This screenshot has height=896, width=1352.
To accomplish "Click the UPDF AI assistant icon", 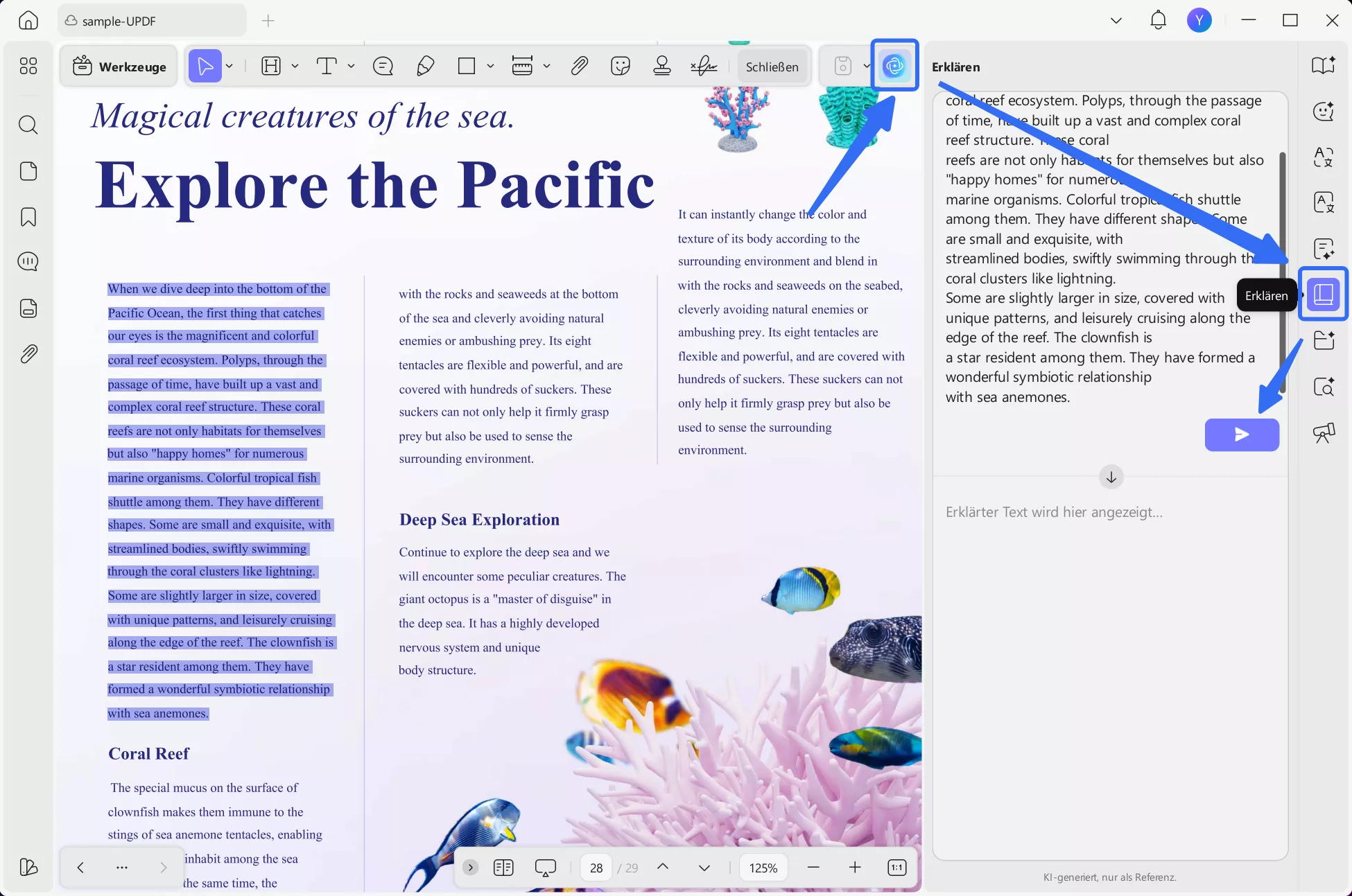I will click(894, 66).
